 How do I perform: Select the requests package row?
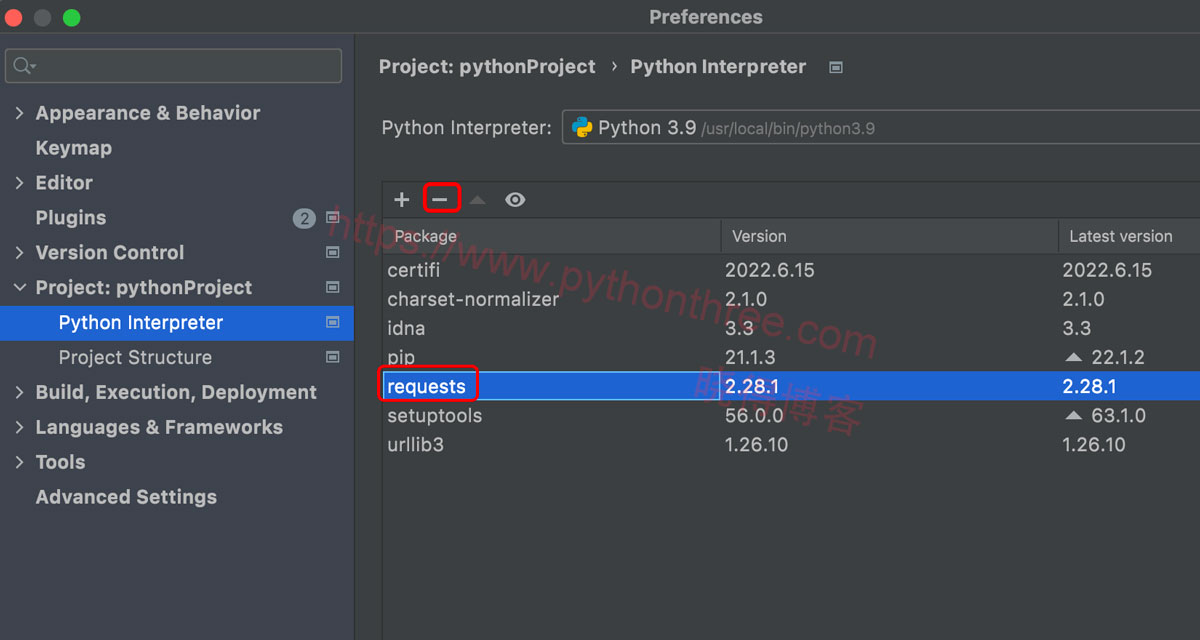pos(791,386)
